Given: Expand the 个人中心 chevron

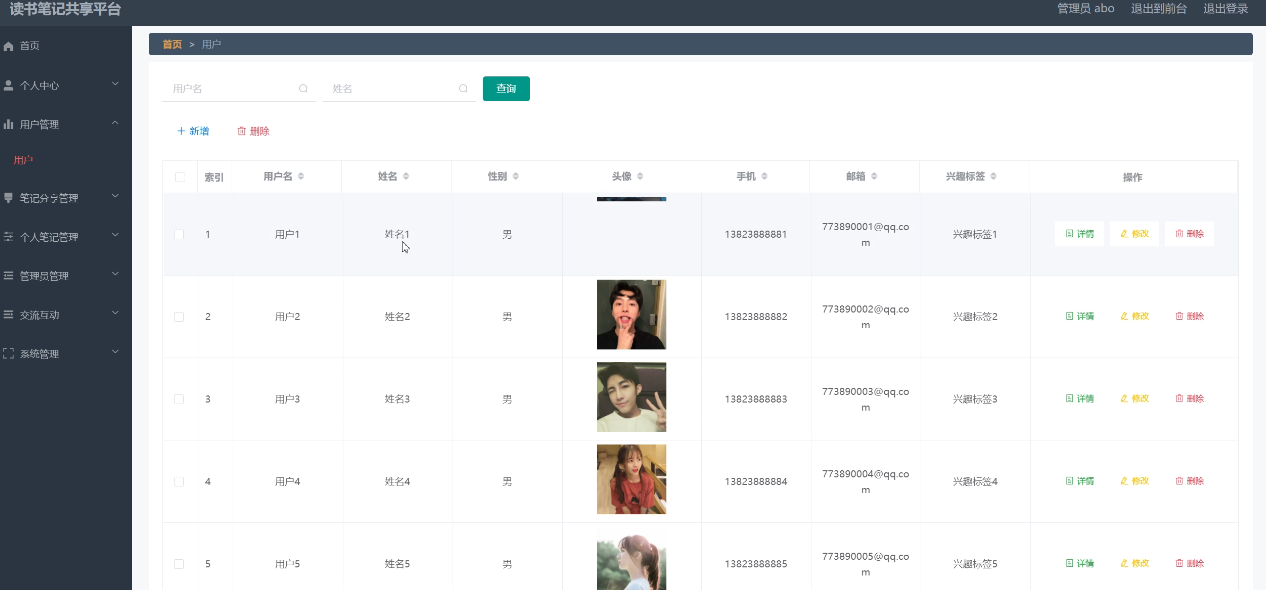Looking at the screenshot, I should (x=115, y=84).
